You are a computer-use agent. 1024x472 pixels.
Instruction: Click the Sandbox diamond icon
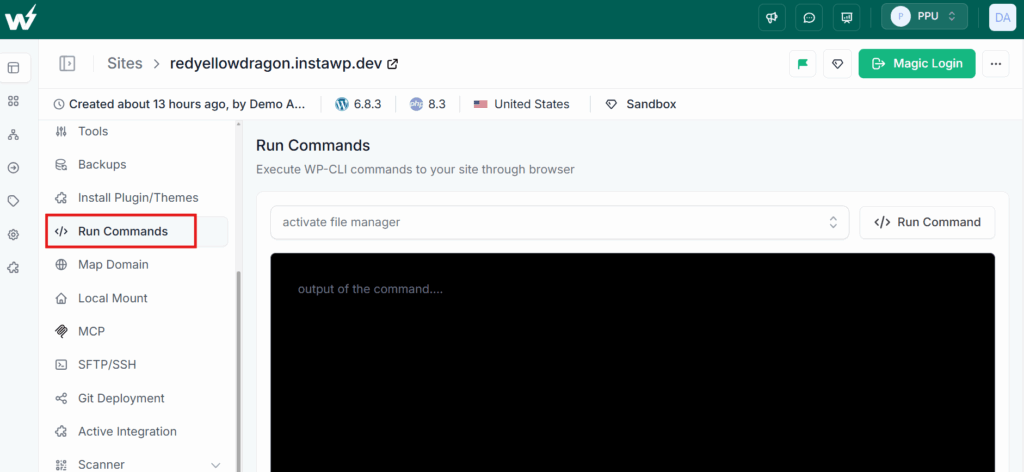click(x=611, y=104)
